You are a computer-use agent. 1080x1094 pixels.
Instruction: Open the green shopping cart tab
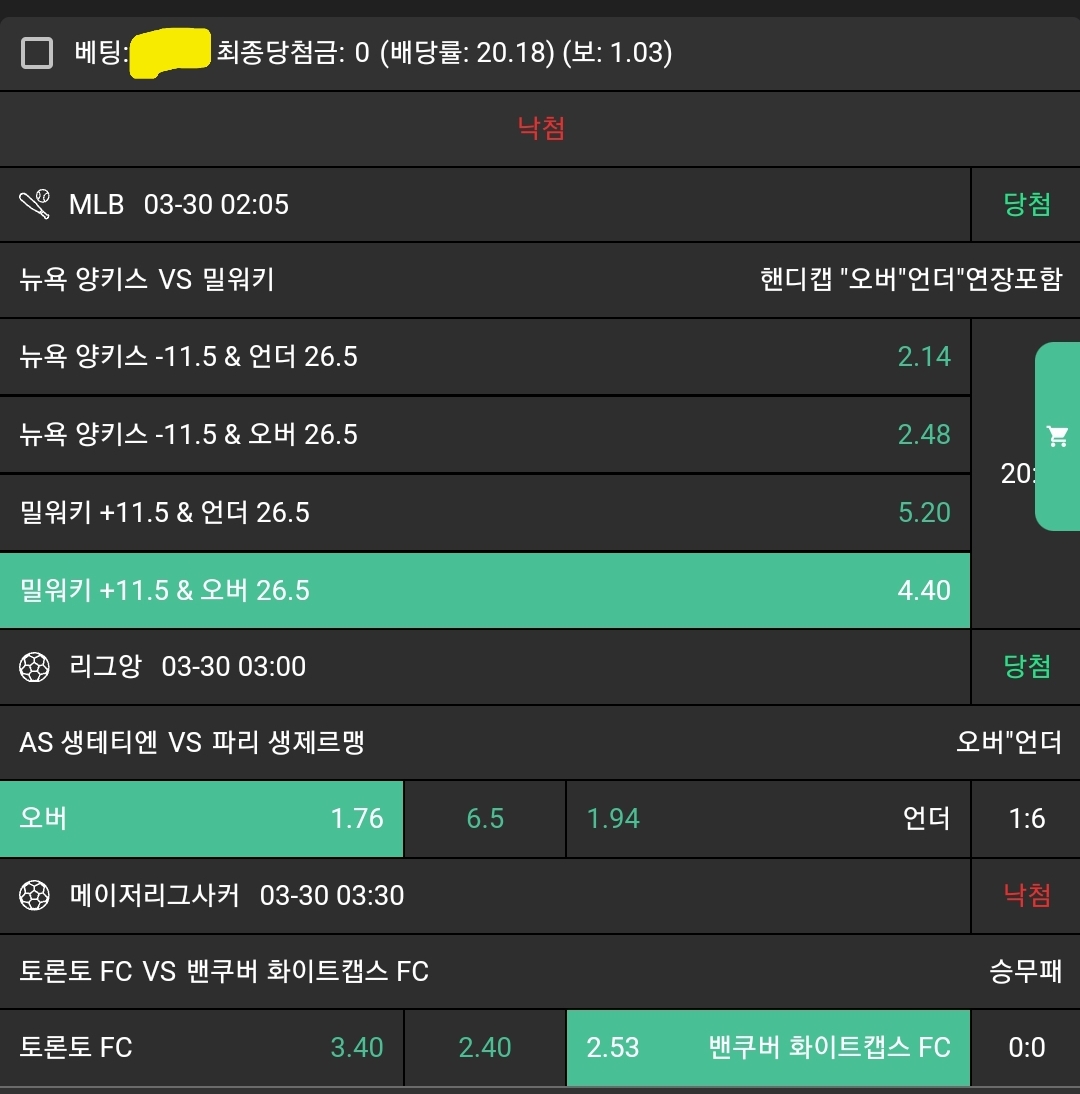tap(1057, 436)
